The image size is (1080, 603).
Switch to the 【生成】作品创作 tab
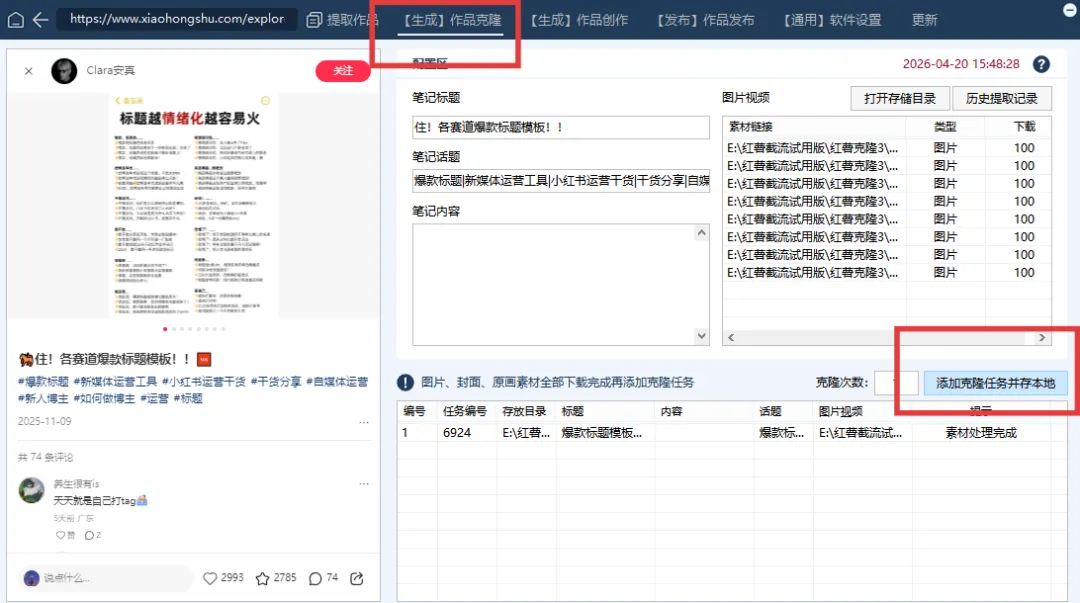[580, 18]
